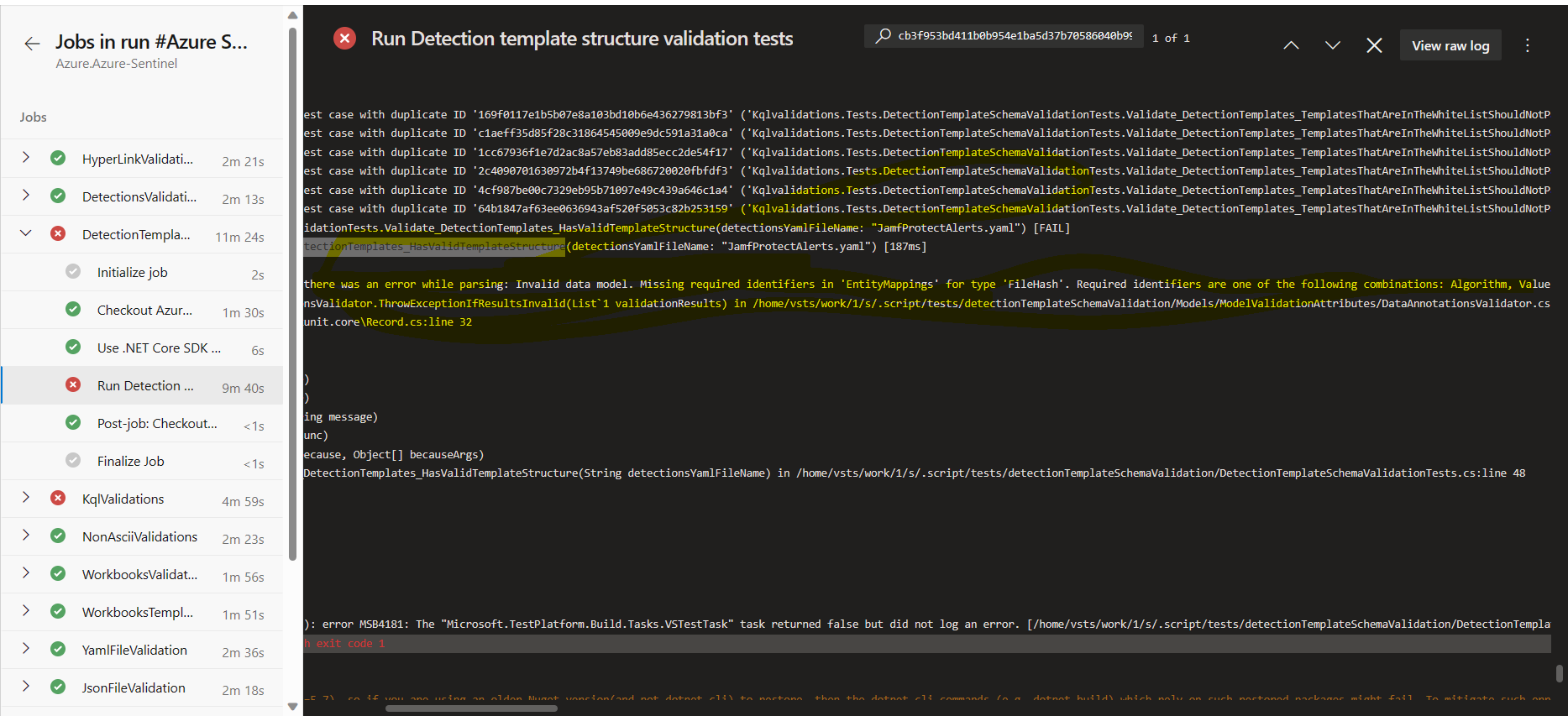
Task: Expand the WorkbooksTemplate job
Action: pyautogui.click(x=26, y=610)
